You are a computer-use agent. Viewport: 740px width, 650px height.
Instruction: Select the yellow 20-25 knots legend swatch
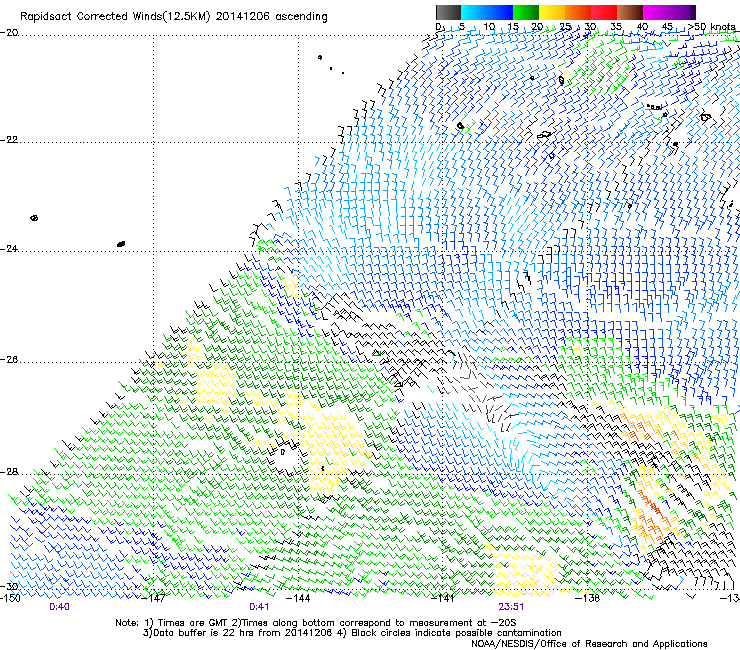(x=552, y=12)
